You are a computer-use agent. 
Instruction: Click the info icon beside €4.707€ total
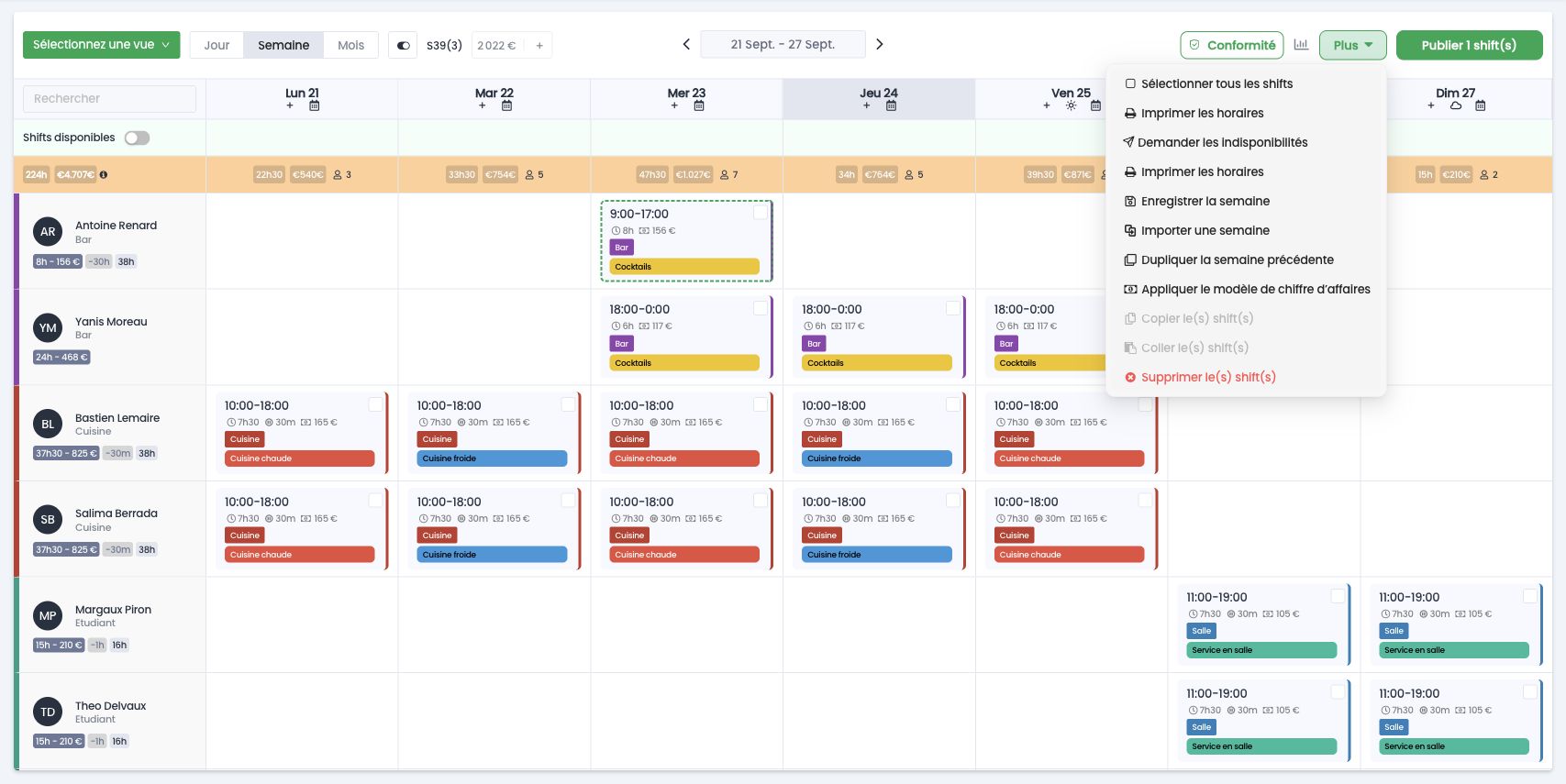tap(104, 174)
